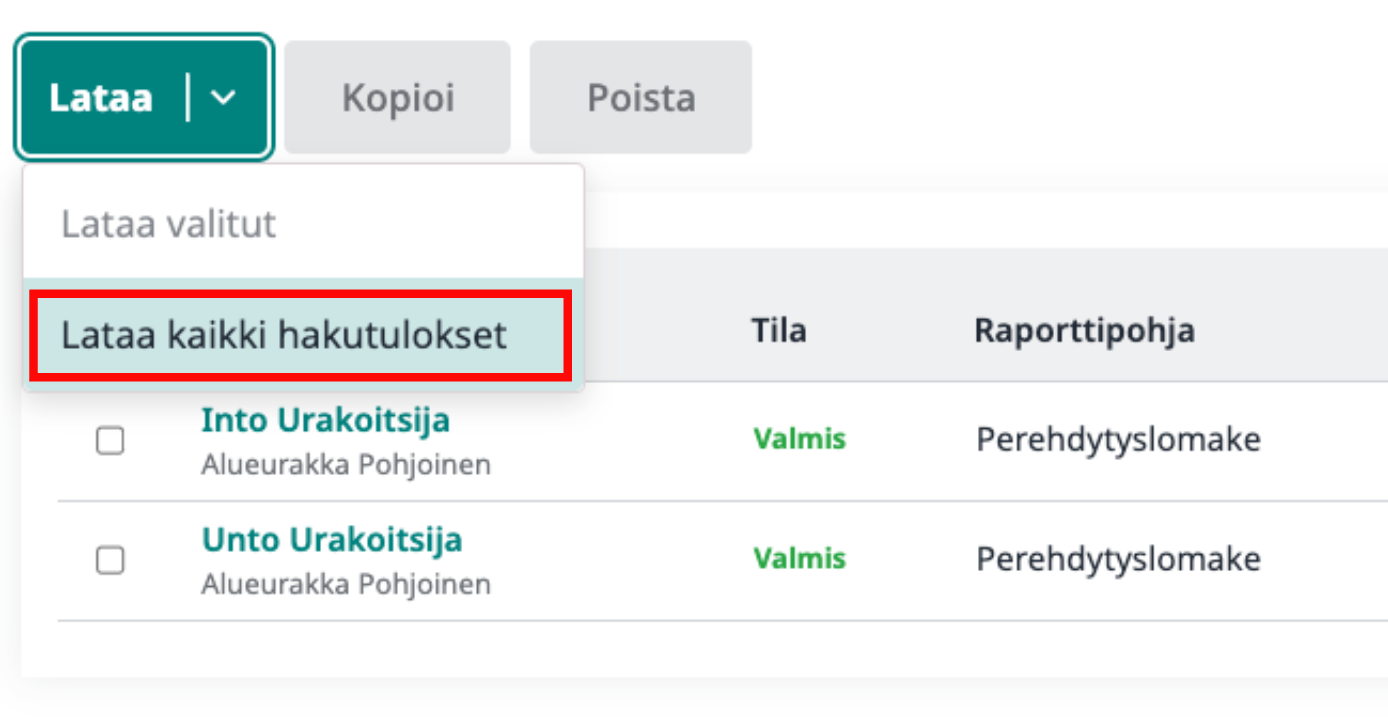Open the Into Urakoitsija link
This screenshot has height=720, width=1388.
tap(326, 420)
